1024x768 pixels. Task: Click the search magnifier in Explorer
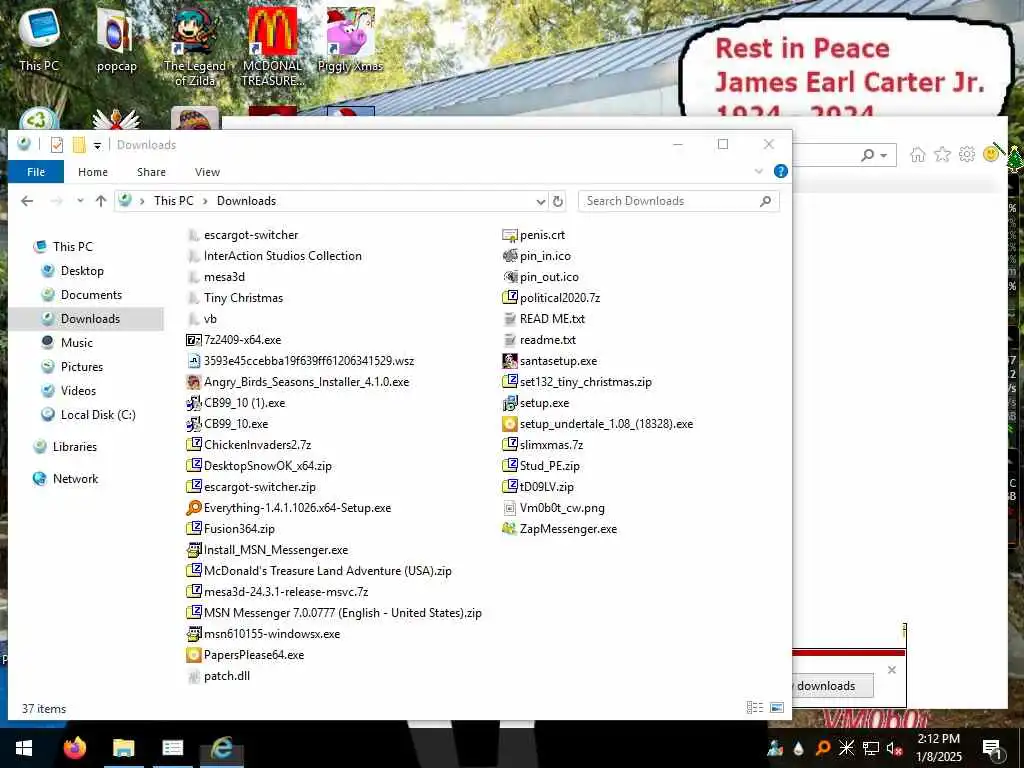click(x=765, y=201)
